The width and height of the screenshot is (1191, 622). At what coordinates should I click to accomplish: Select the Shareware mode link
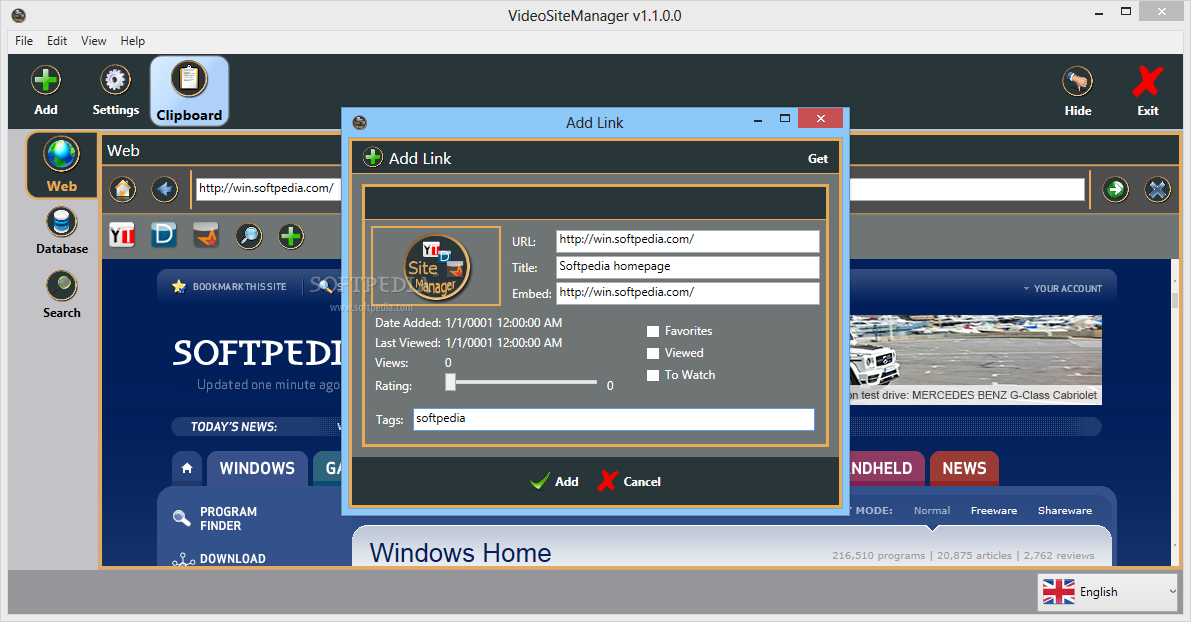click(1065, 510)
